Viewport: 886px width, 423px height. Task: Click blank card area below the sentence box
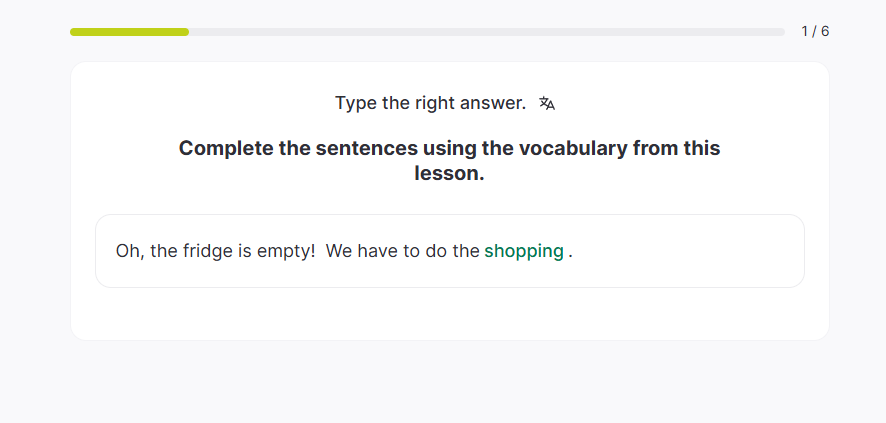coord(449,314)
